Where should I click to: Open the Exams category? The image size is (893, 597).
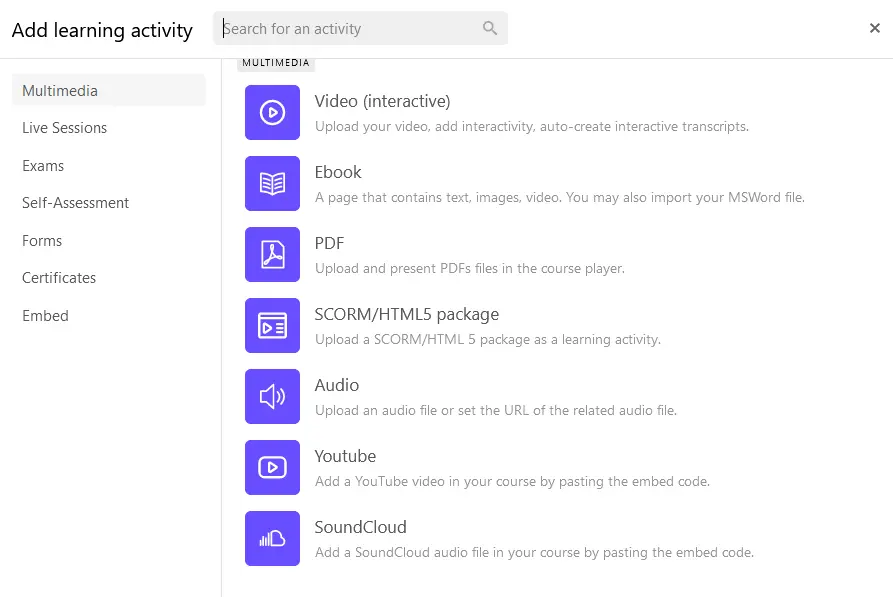43,166
